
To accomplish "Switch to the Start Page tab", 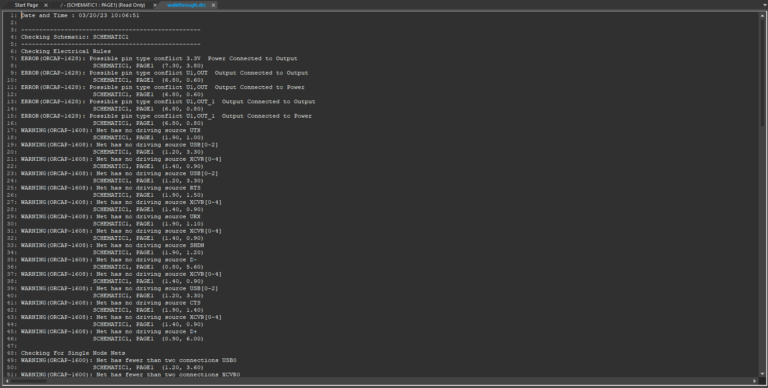I will click(x=26, y=5).
